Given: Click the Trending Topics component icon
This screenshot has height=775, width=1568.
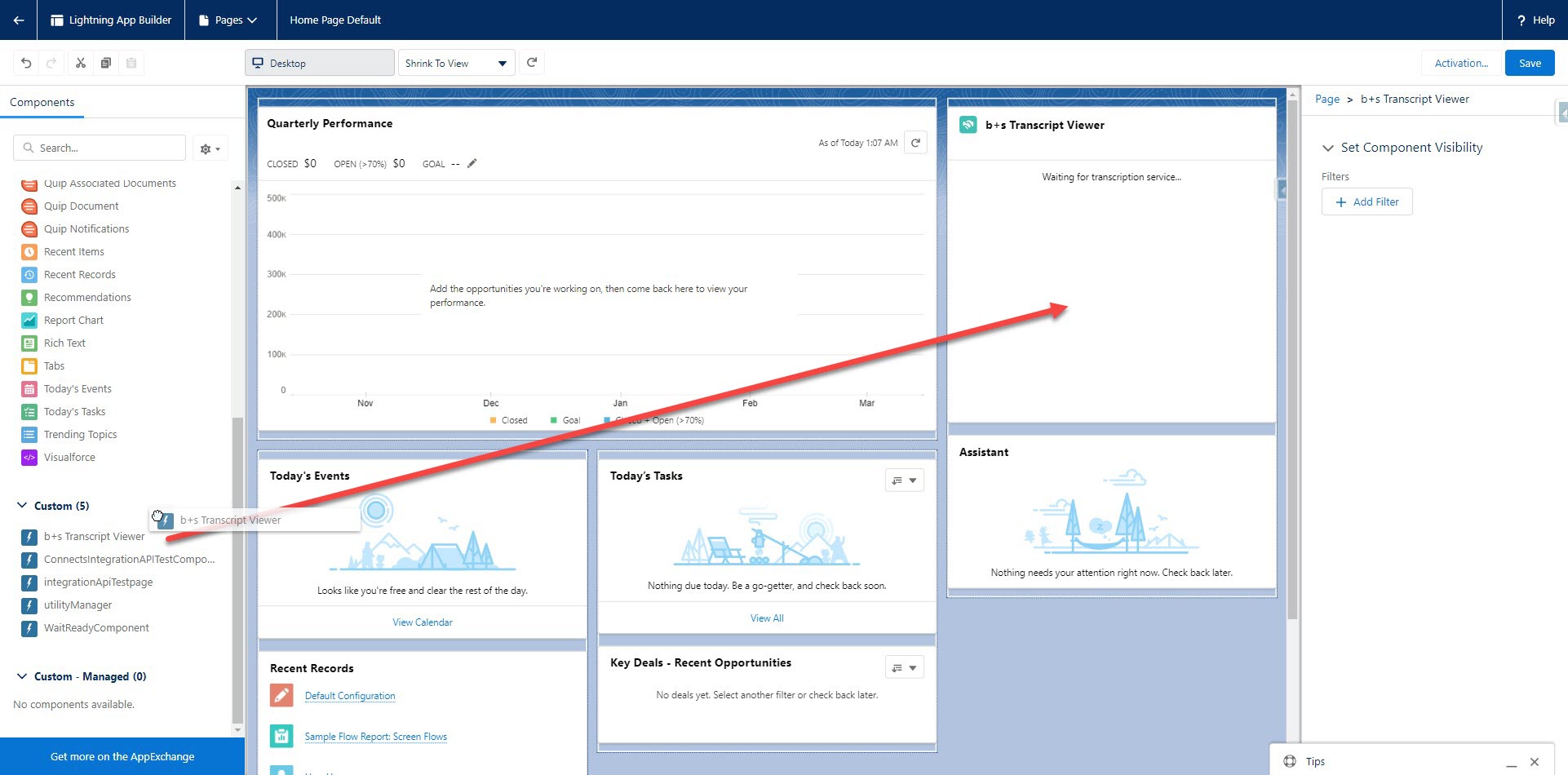Looking at the screenshot, I should pyautogui.click(x=29, y=435).
